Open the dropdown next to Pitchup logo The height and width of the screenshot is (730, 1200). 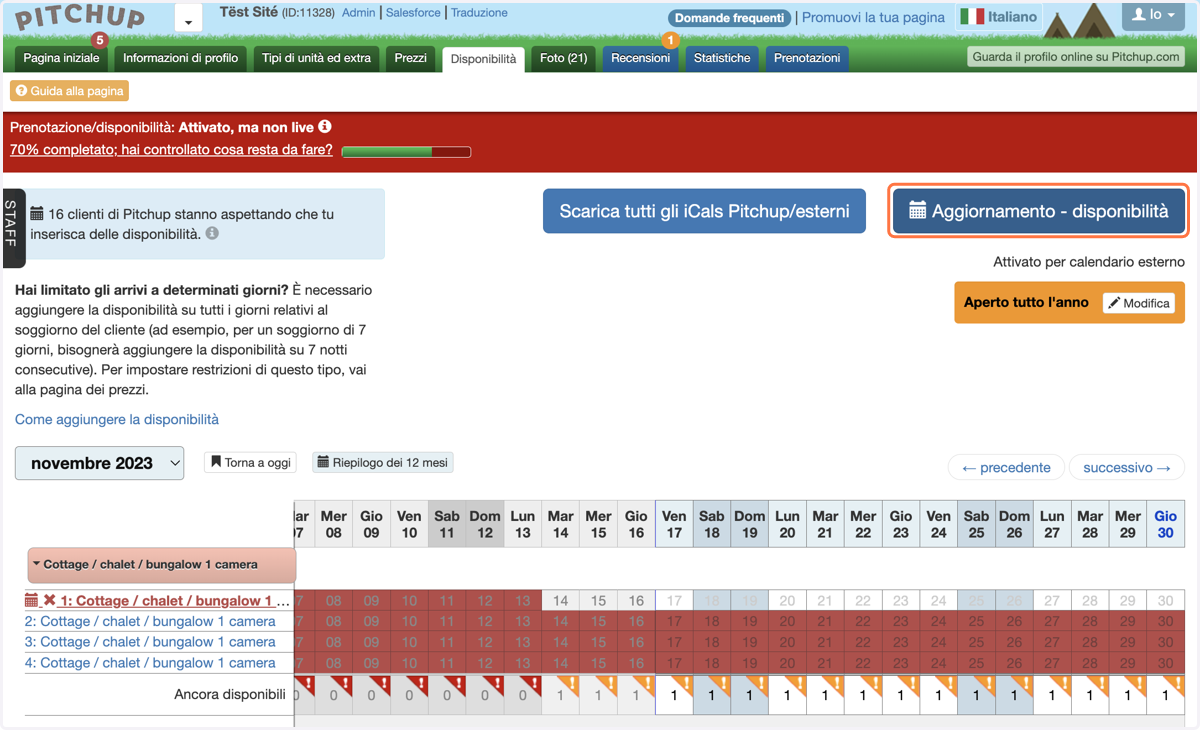coord(188,18)
